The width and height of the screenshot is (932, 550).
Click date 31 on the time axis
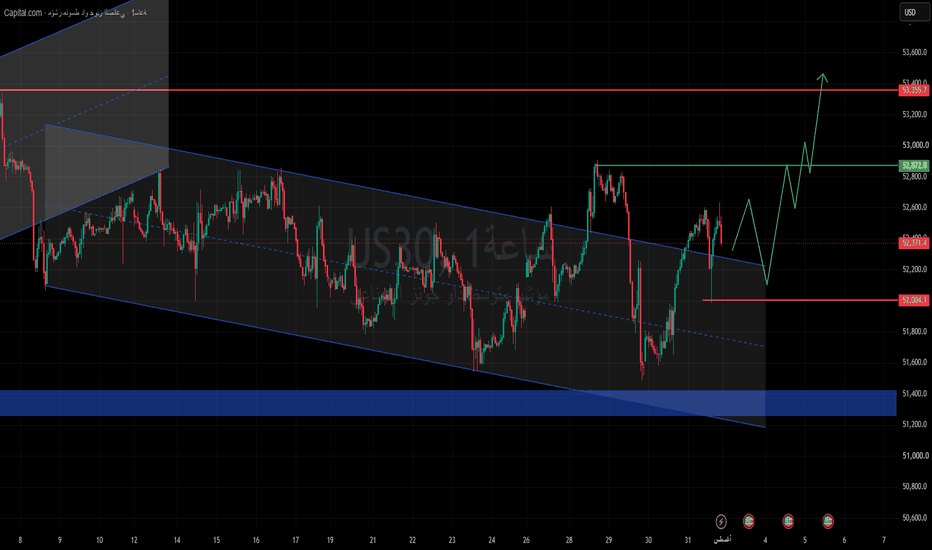click(688, 540)
